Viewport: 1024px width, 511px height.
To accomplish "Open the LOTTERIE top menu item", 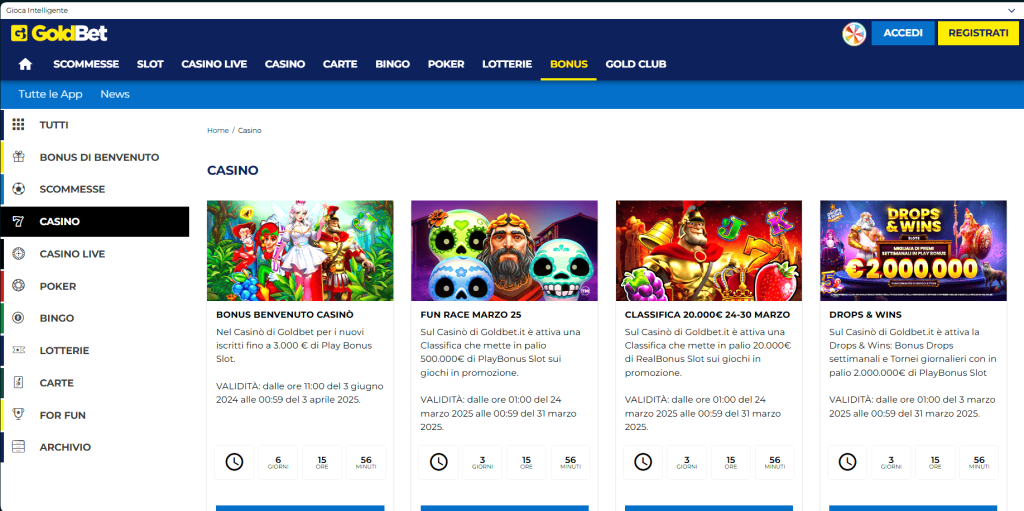I will [507, 64].
